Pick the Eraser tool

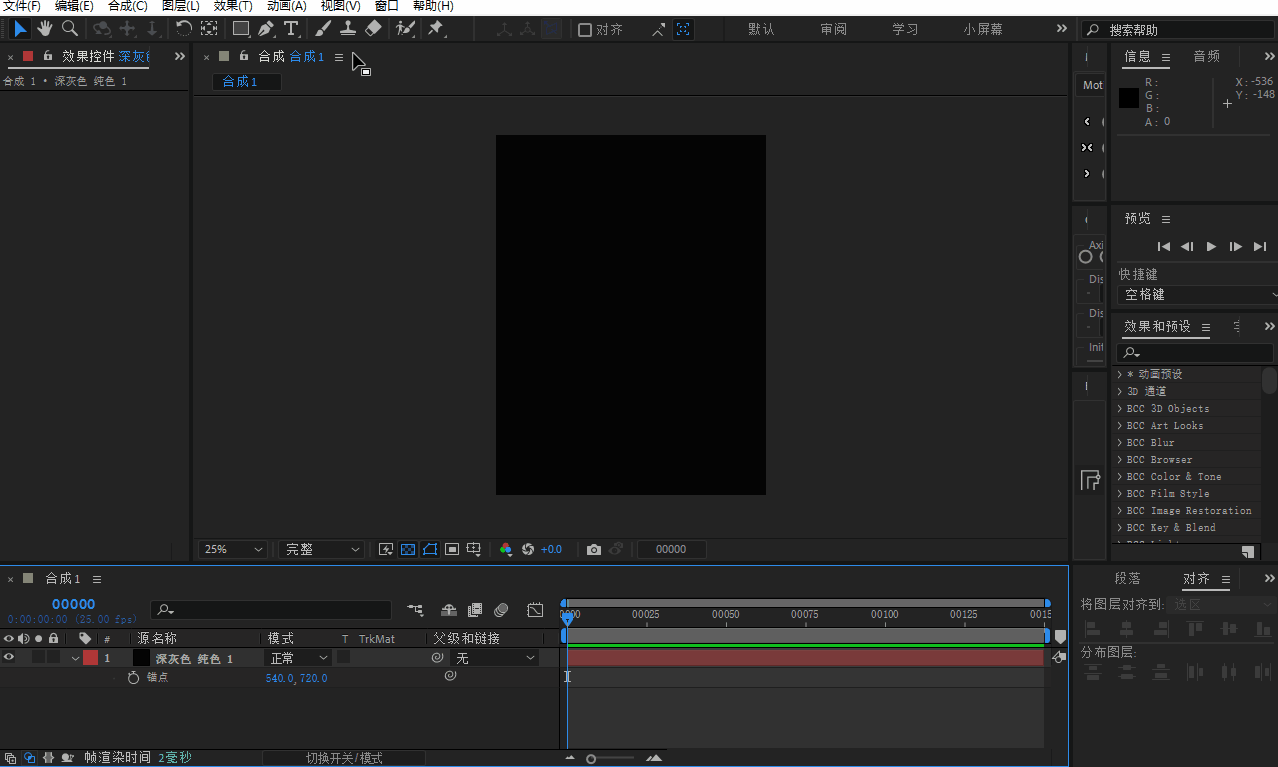click(x=374, y=29)
